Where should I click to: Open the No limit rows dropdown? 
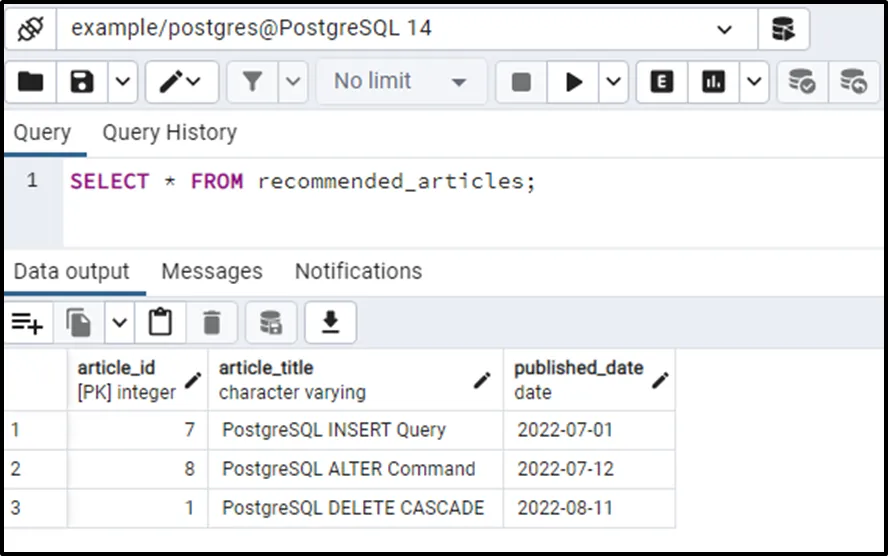401,81
